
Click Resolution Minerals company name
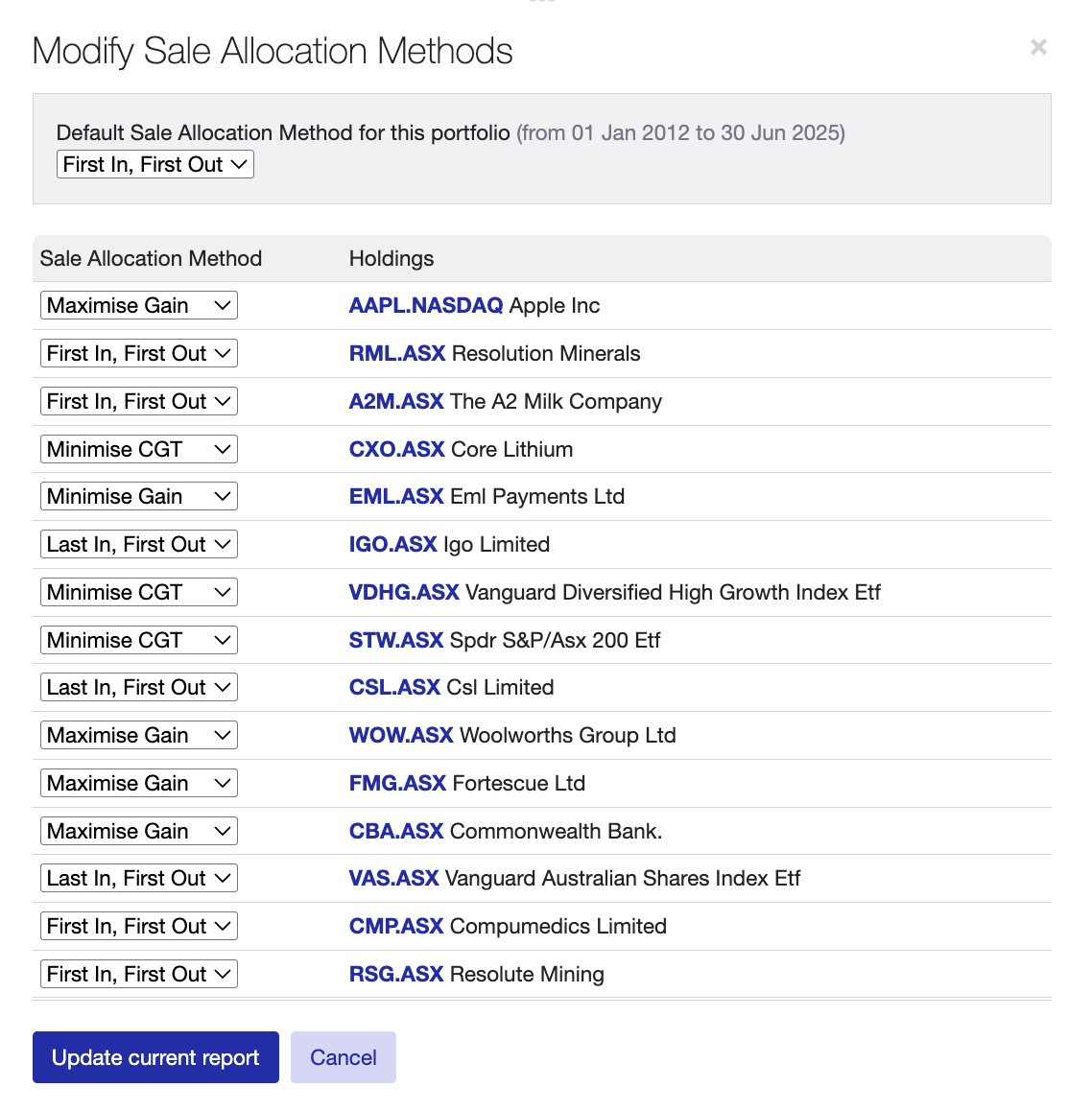point(546,354)
